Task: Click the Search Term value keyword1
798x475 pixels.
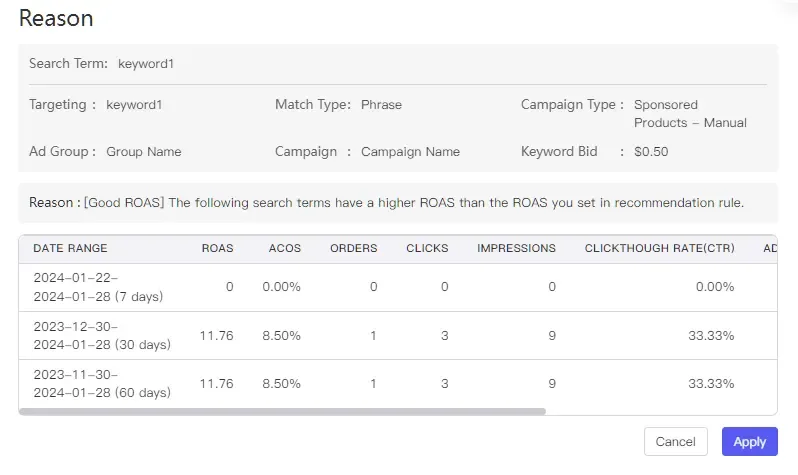Action: 146,64
